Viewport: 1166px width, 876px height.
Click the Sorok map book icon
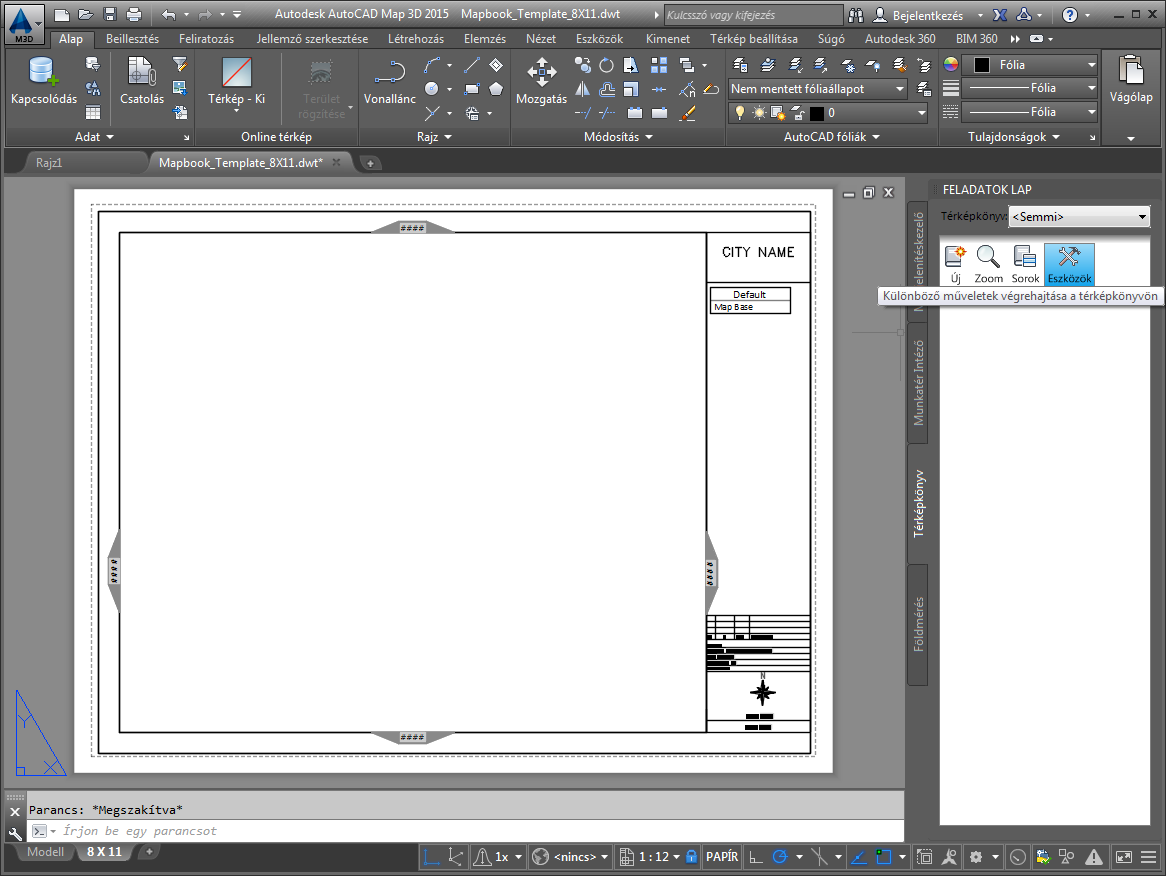(1025, 264)
